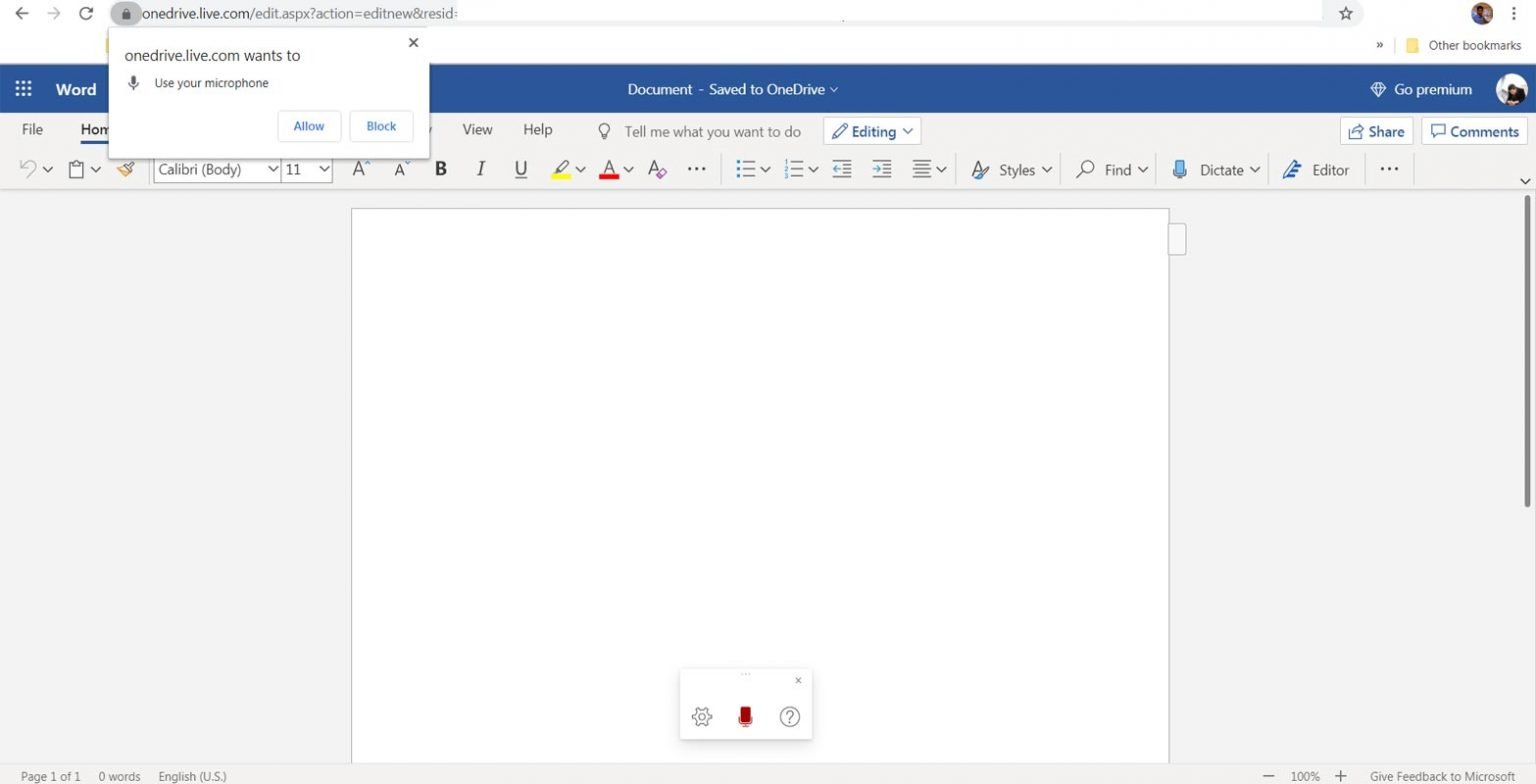The height and width of the screenshot is (784, 1536).
Task: Switch to the View ribbon tab
Action: (x=477, y=129)
